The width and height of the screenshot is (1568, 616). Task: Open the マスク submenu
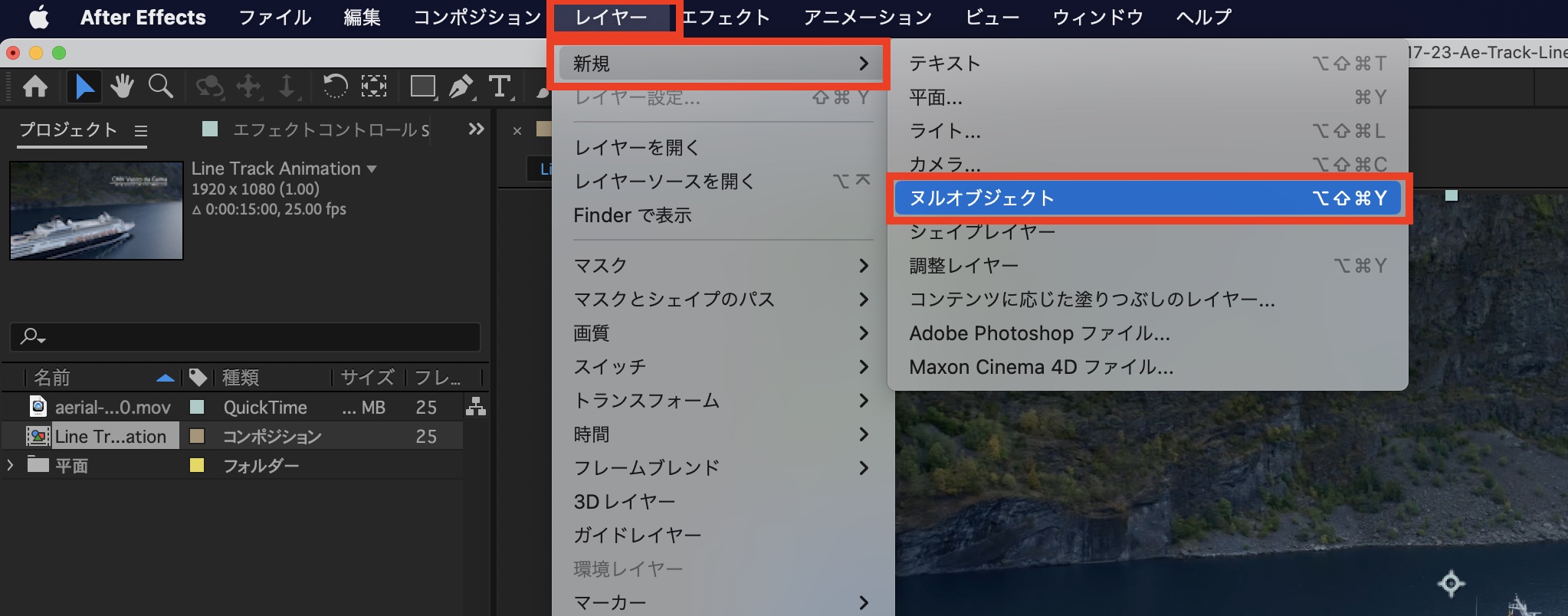pyautogui.click(x=721, y=266)
